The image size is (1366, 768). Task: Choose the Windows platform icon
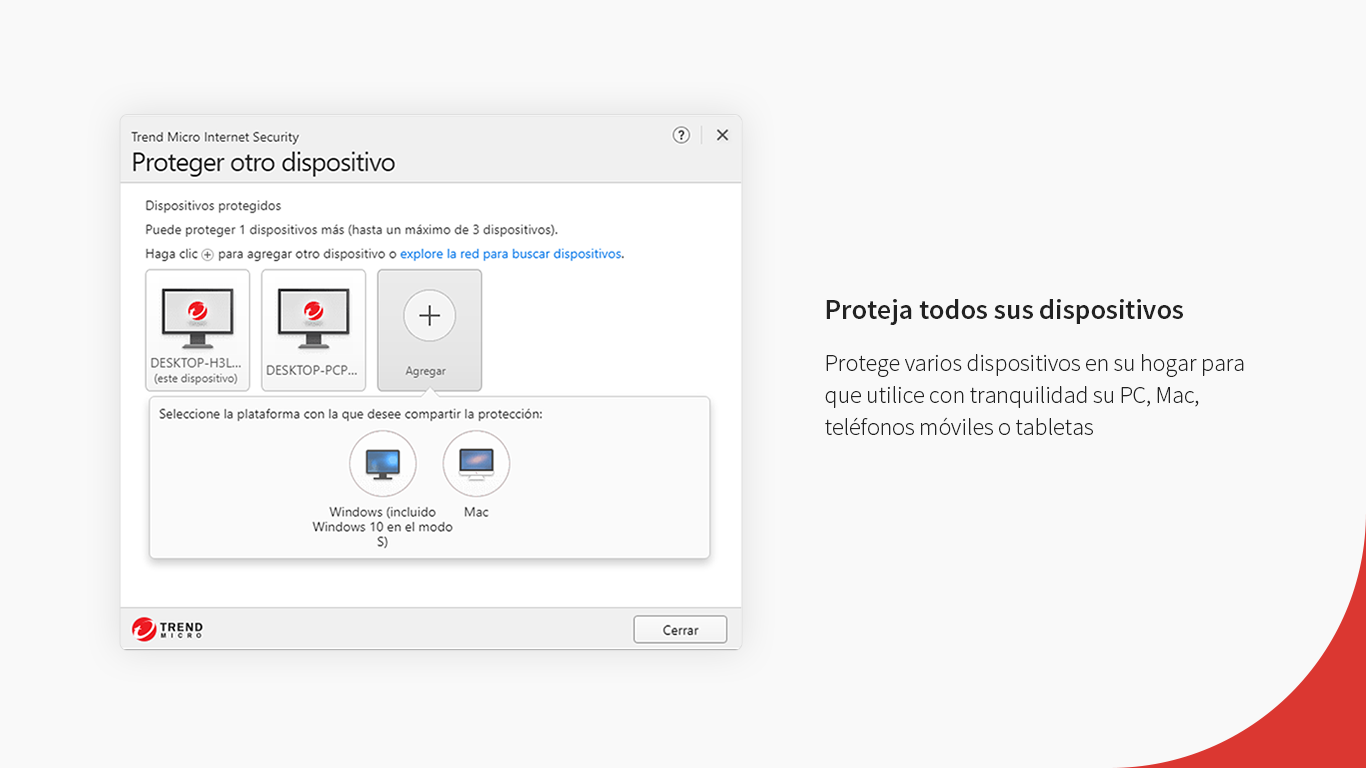point(382,464)
